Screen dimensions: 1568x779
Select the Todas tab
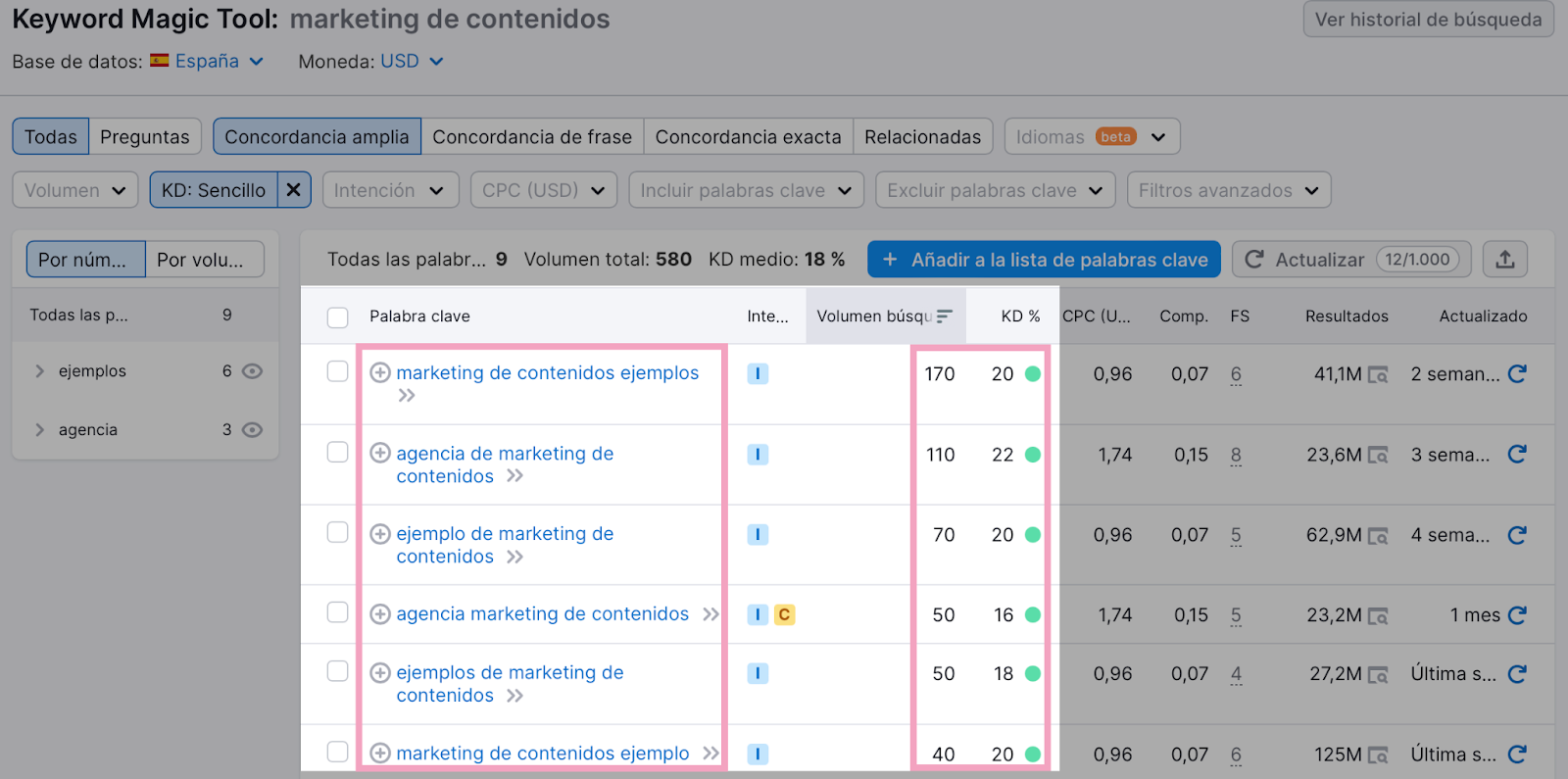coord(51,136)
